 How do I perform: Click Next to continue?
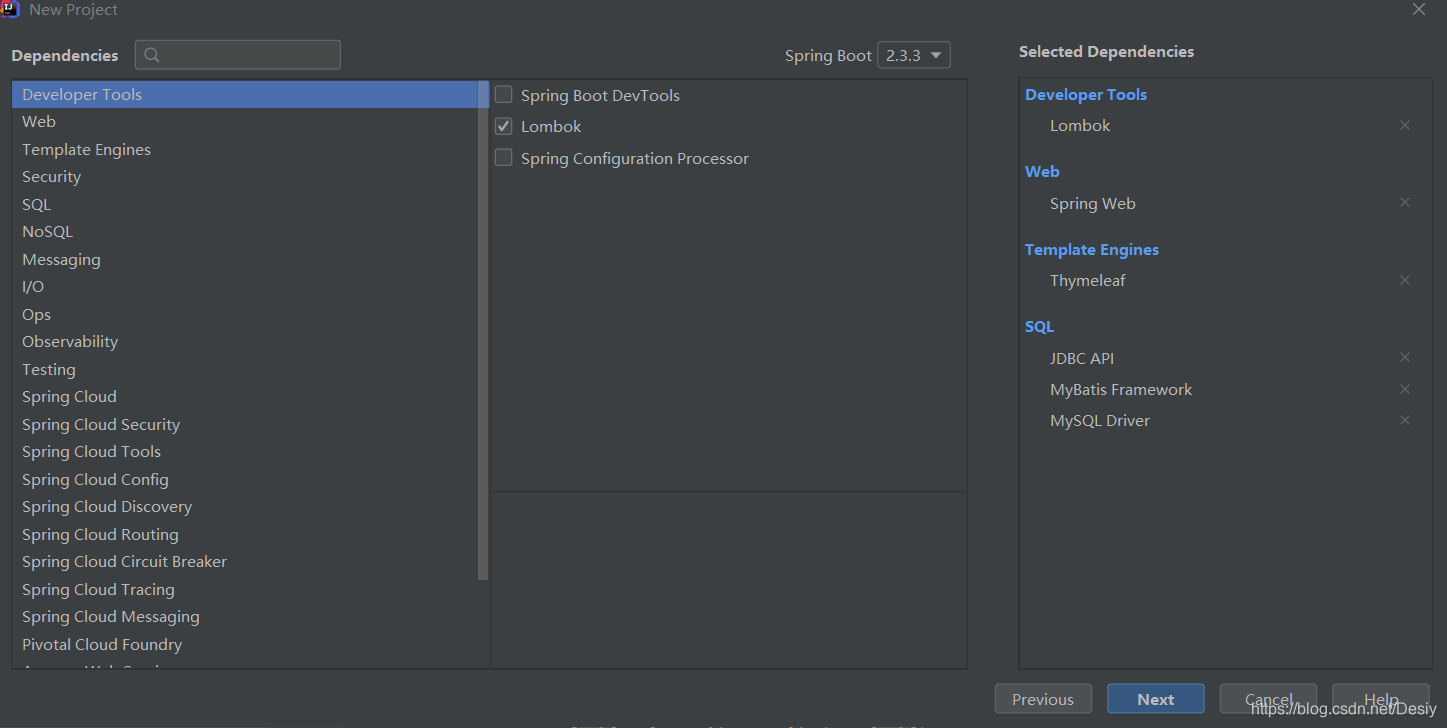pyautogui.click(x=1155, y=699)
